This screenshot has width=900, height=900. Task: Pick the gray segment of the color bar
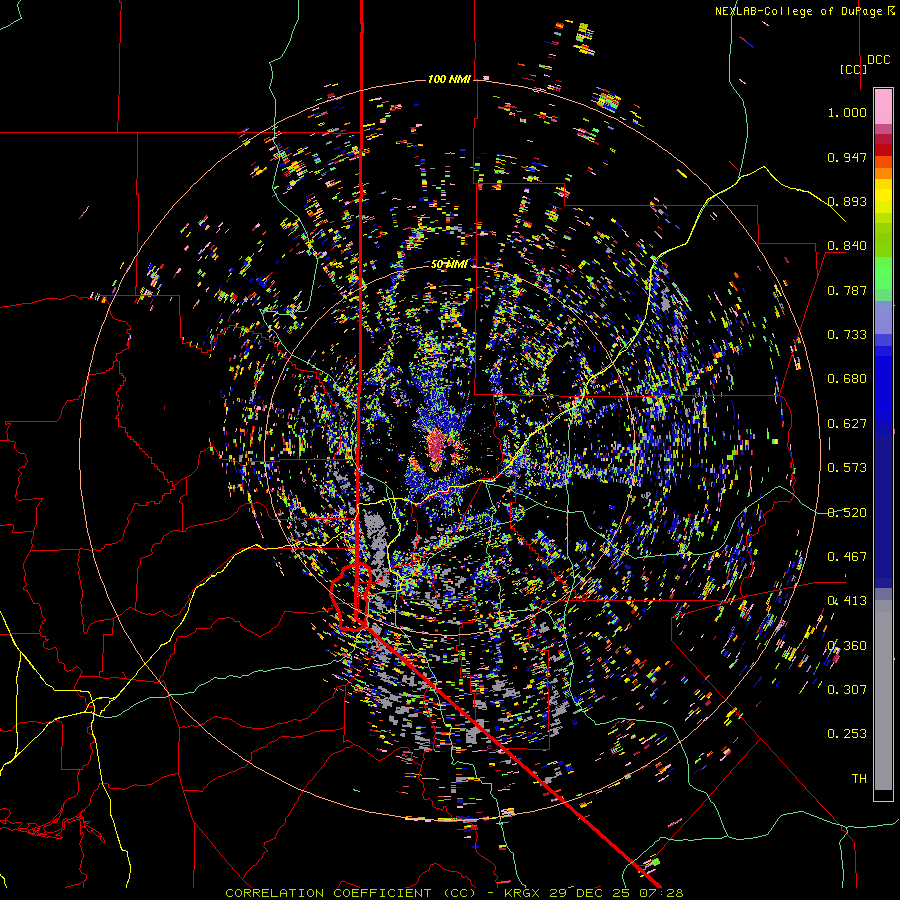[x=883, y=695]
